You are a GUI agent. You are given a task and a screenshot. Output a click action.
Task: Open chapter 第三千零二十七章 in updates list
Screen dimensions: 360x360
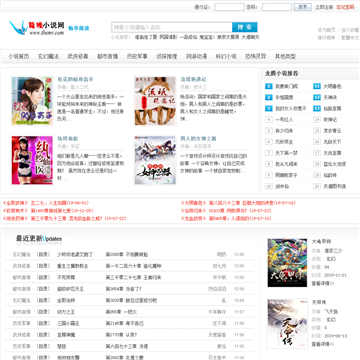(x=133, y=277)
